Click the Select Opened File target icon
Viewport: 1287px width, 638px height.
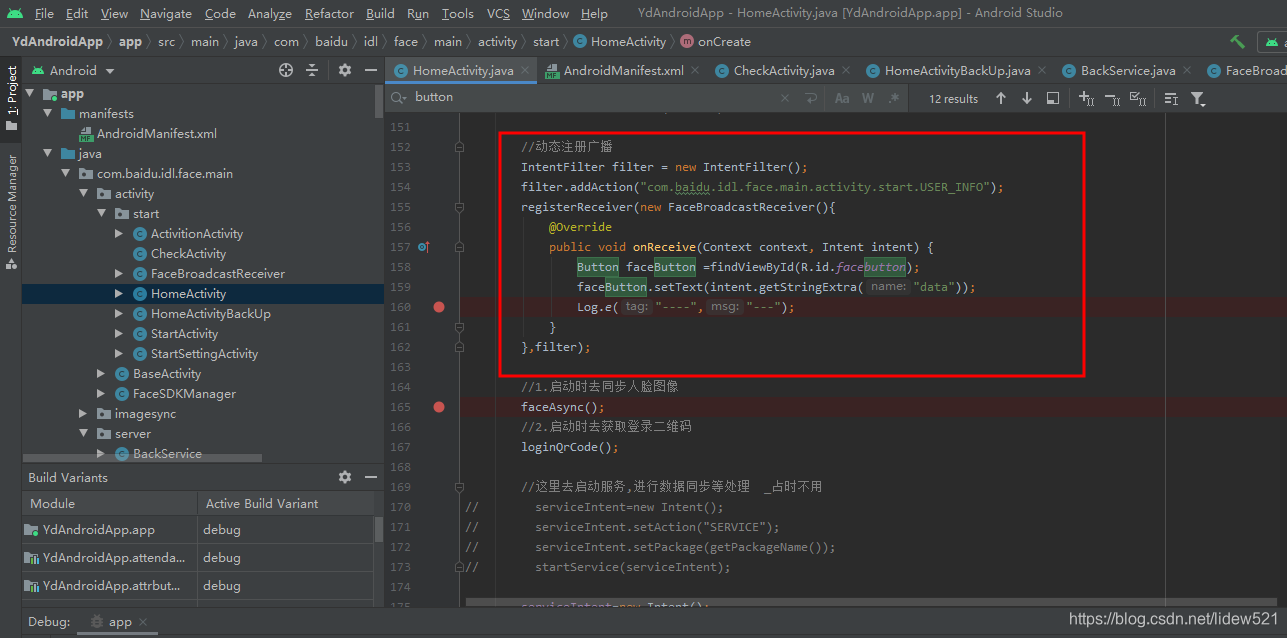[286, 70]
